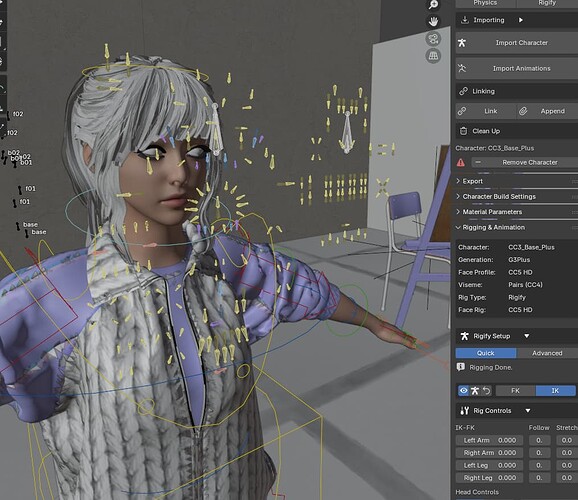Open the Quick rigify tab
The image size is (578, 500).
click(x=486, y=353)
